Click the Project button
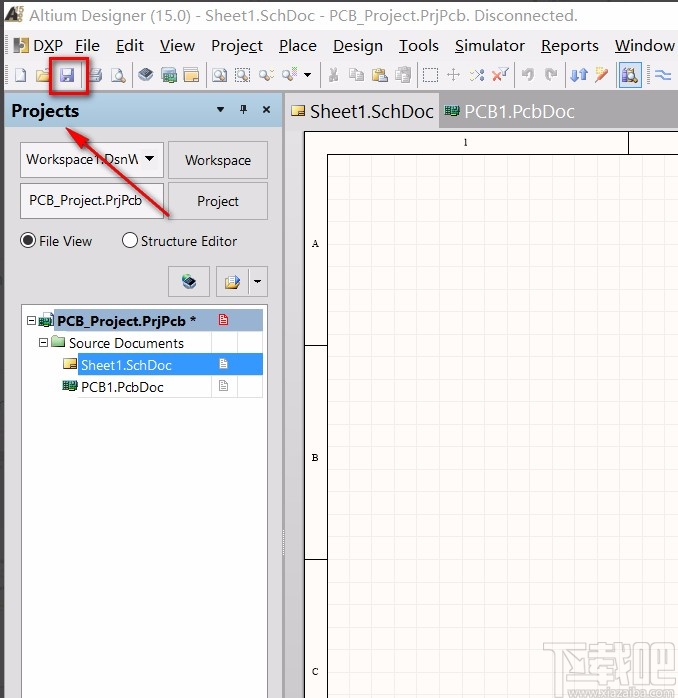This screenshot has width=678, height=698. point(218,201)
